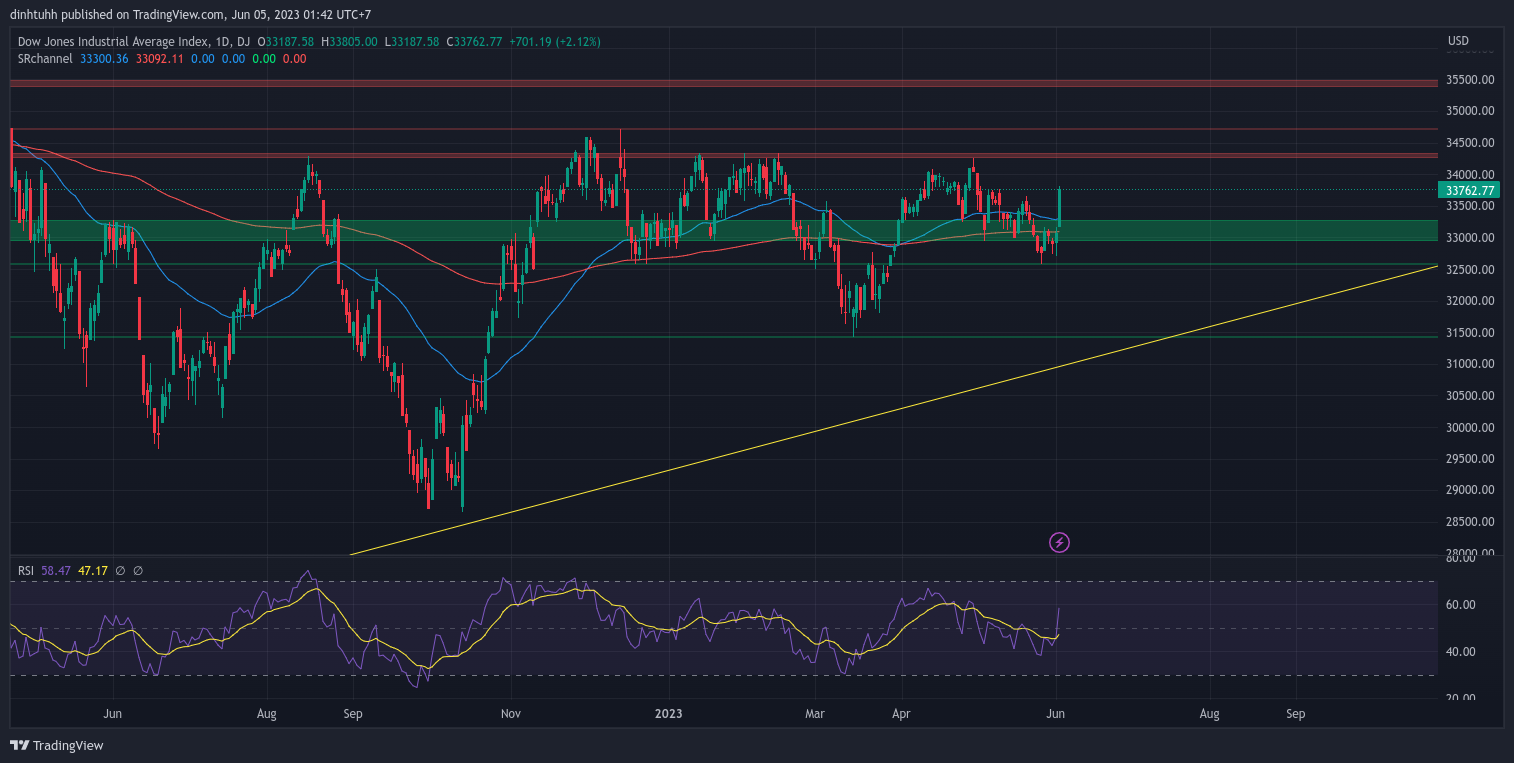Click the 28500.00 price axis label

pyautogui.click(x=1470, y=522)
